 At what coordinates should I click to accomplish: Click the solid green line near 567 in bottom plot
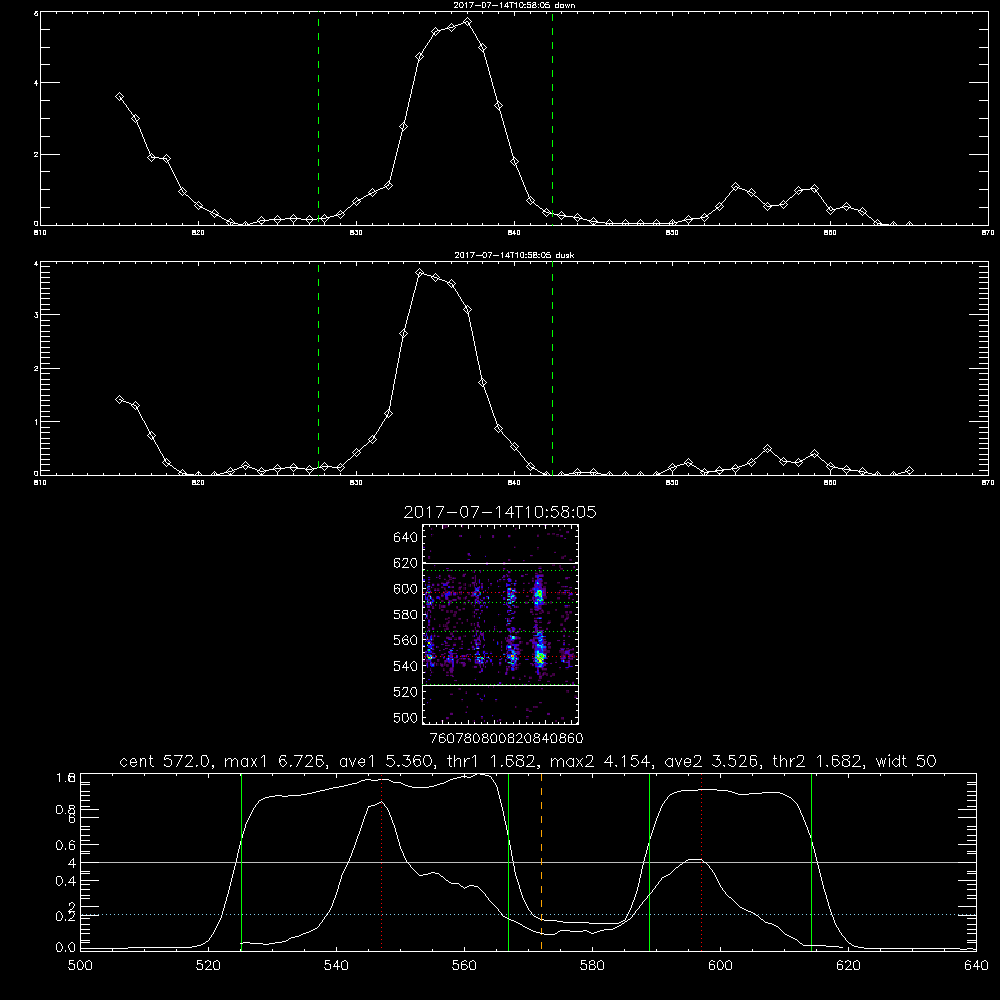508,861
